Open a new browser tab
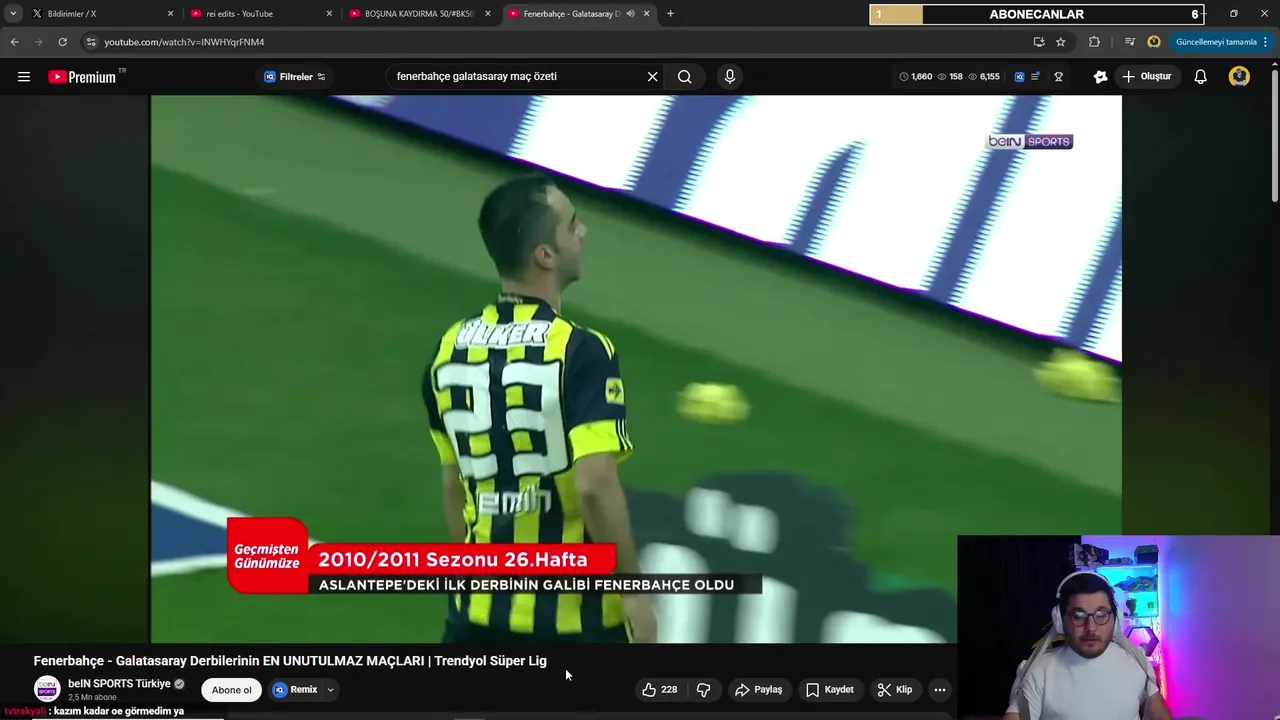Viewport: 1280px width, 720px height. [670, 14]
